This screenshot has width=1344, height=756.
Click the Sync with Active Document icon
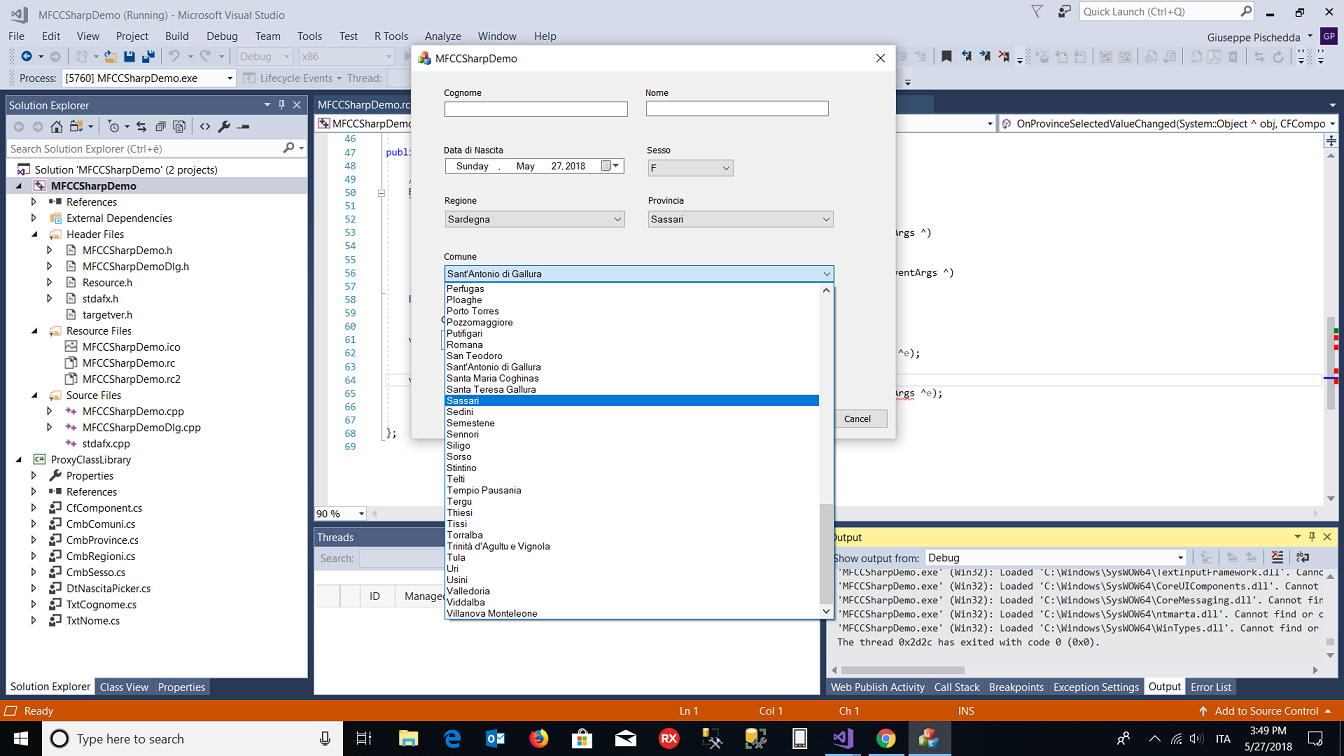[142, 127]
